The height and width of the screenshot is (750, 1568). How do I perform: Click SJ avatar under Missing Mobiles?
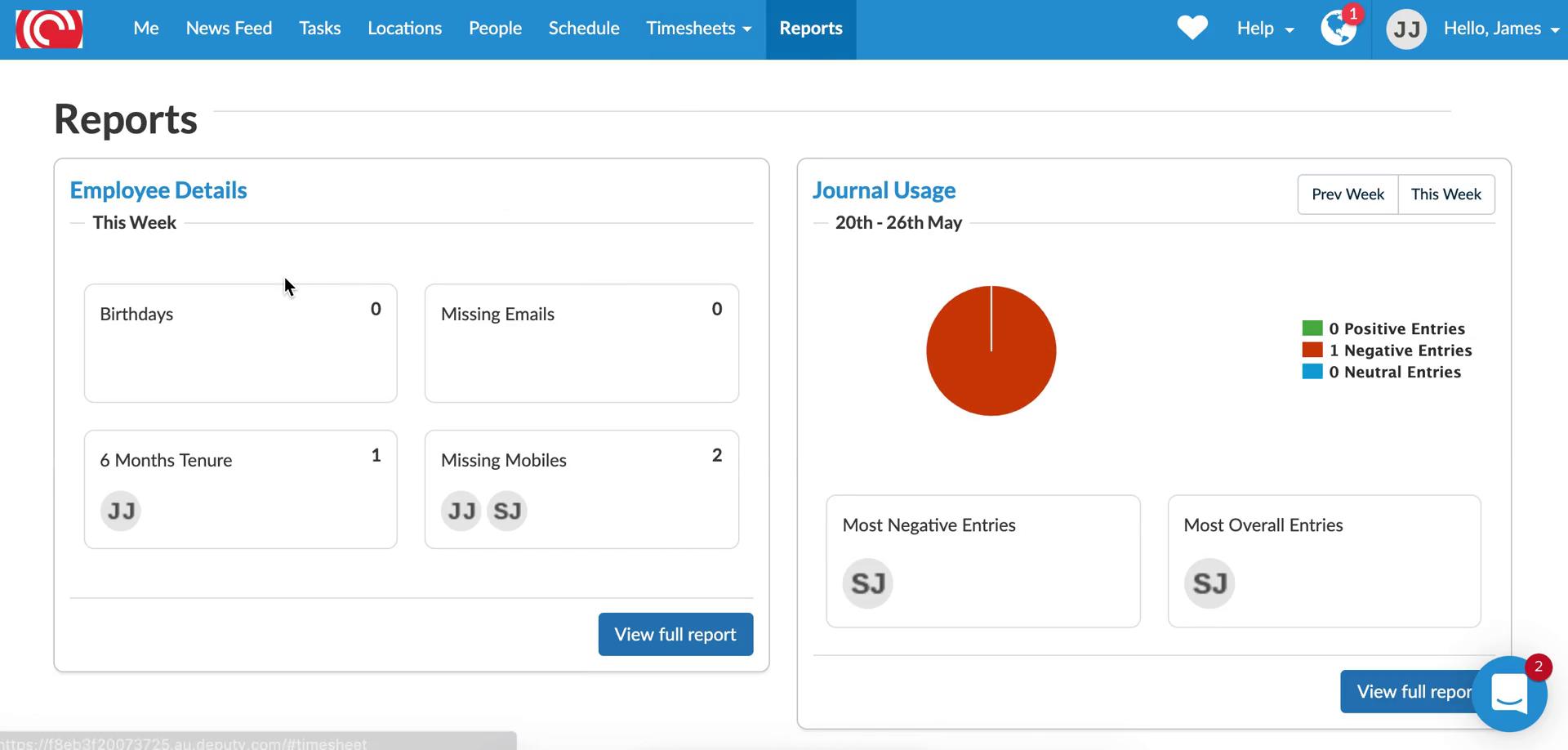point(507,511)
